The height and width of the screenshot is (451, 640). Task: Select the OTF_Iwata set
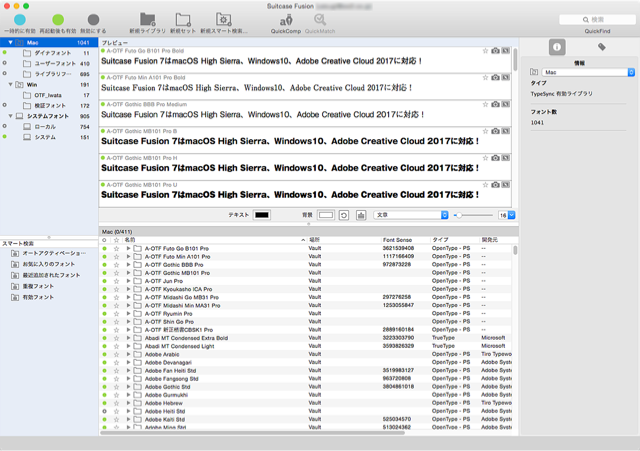(x=49, y=95)
